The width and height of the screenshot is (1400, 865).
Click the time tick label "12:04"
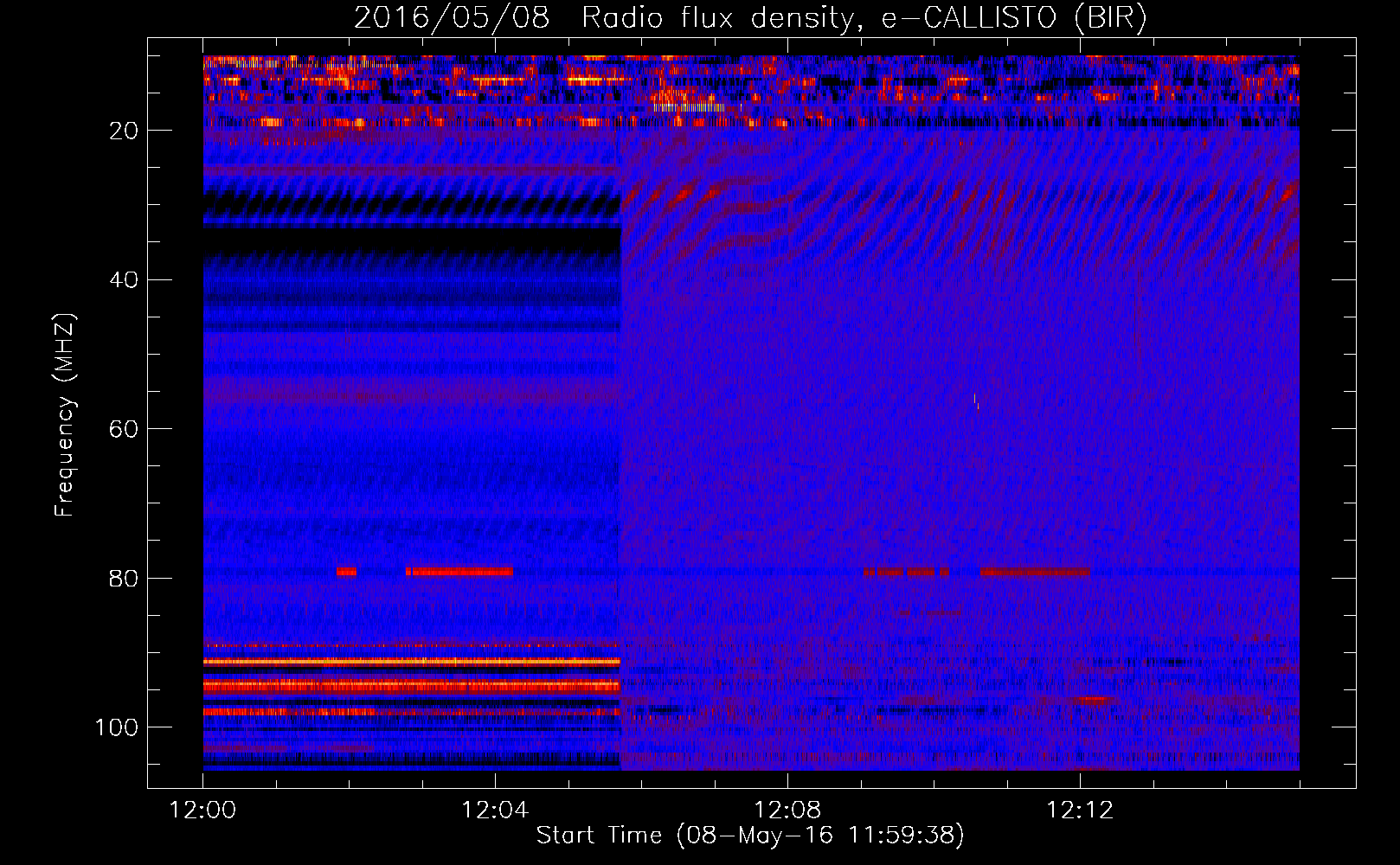tap(495, 811)
